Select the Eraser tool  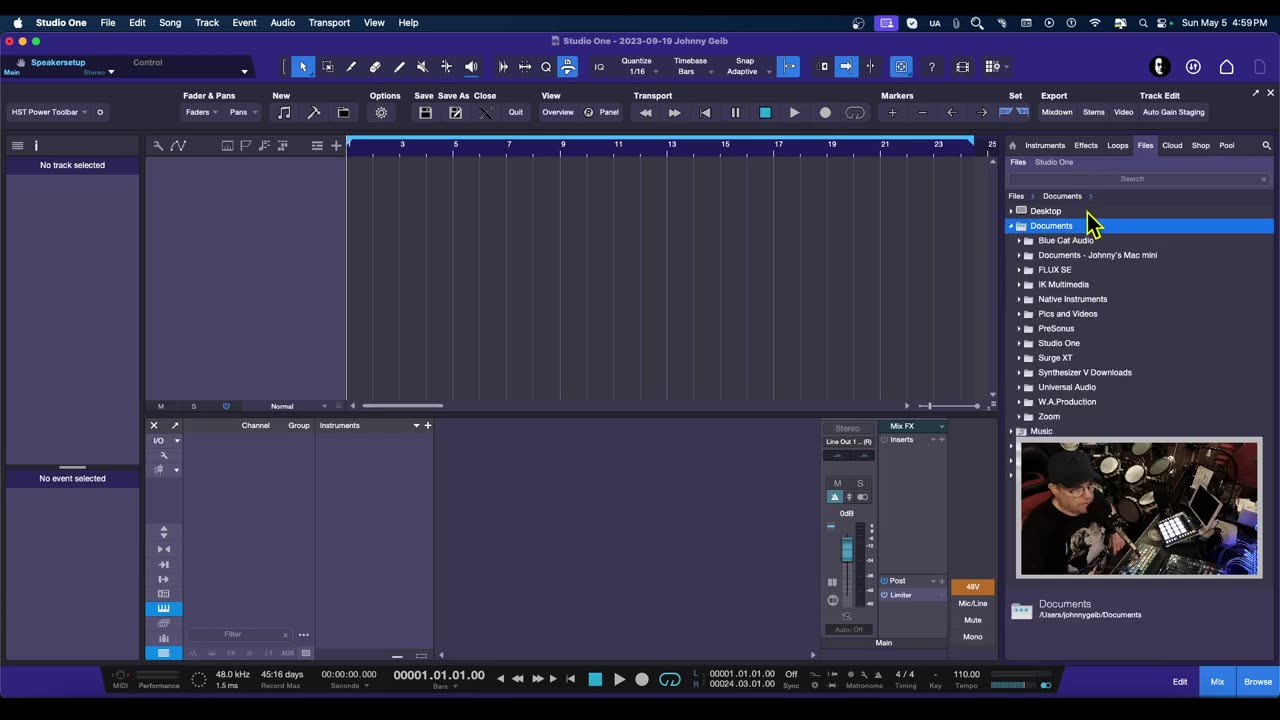click(375, 67)
